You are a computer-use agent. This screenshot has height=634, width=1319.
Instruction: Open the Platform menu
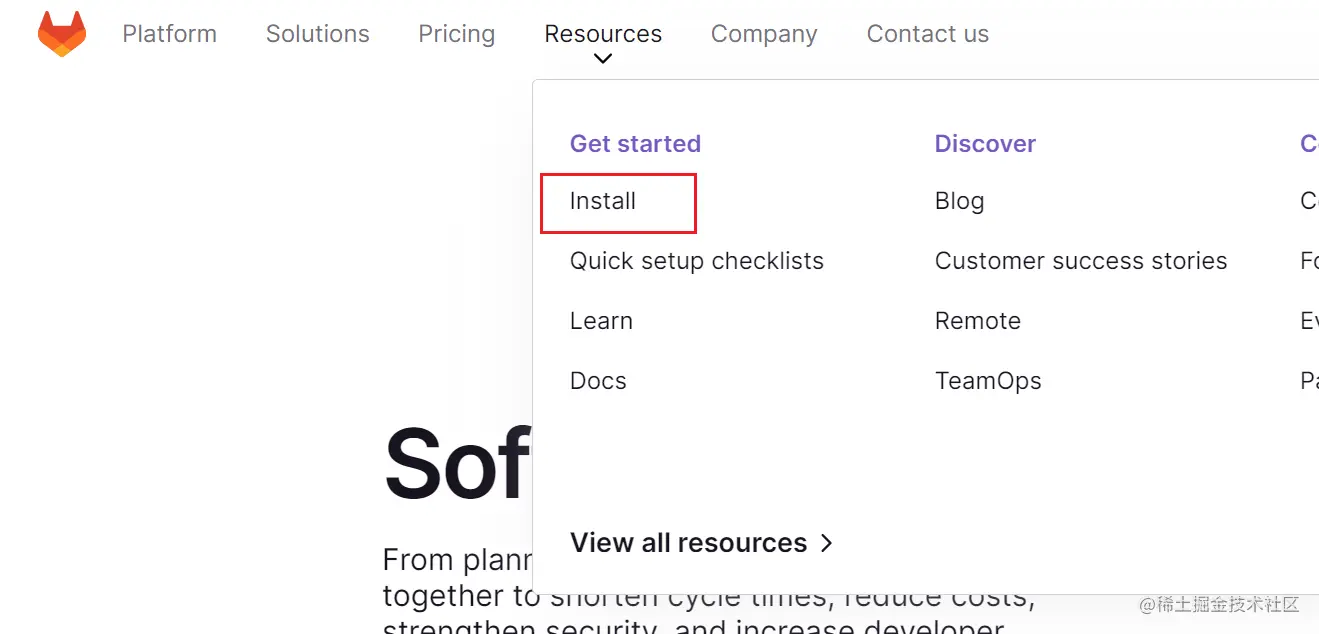click(169, 34)
